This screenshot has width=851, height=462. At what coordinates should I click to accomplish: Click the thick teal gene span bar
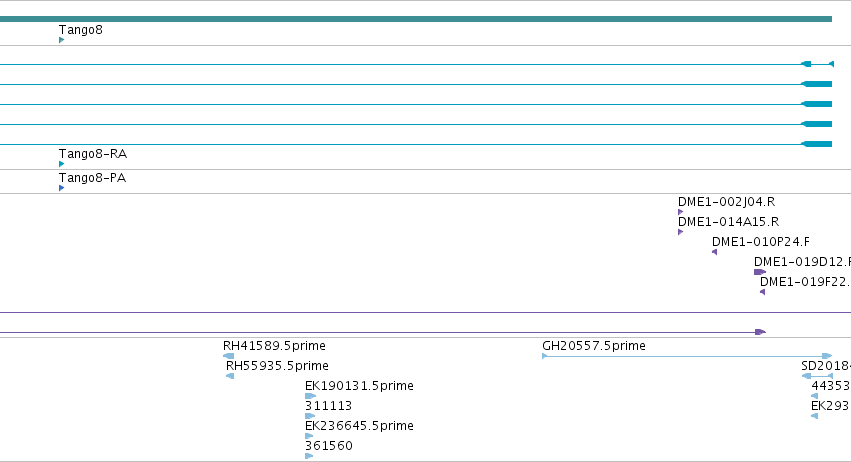click(416, 19)
